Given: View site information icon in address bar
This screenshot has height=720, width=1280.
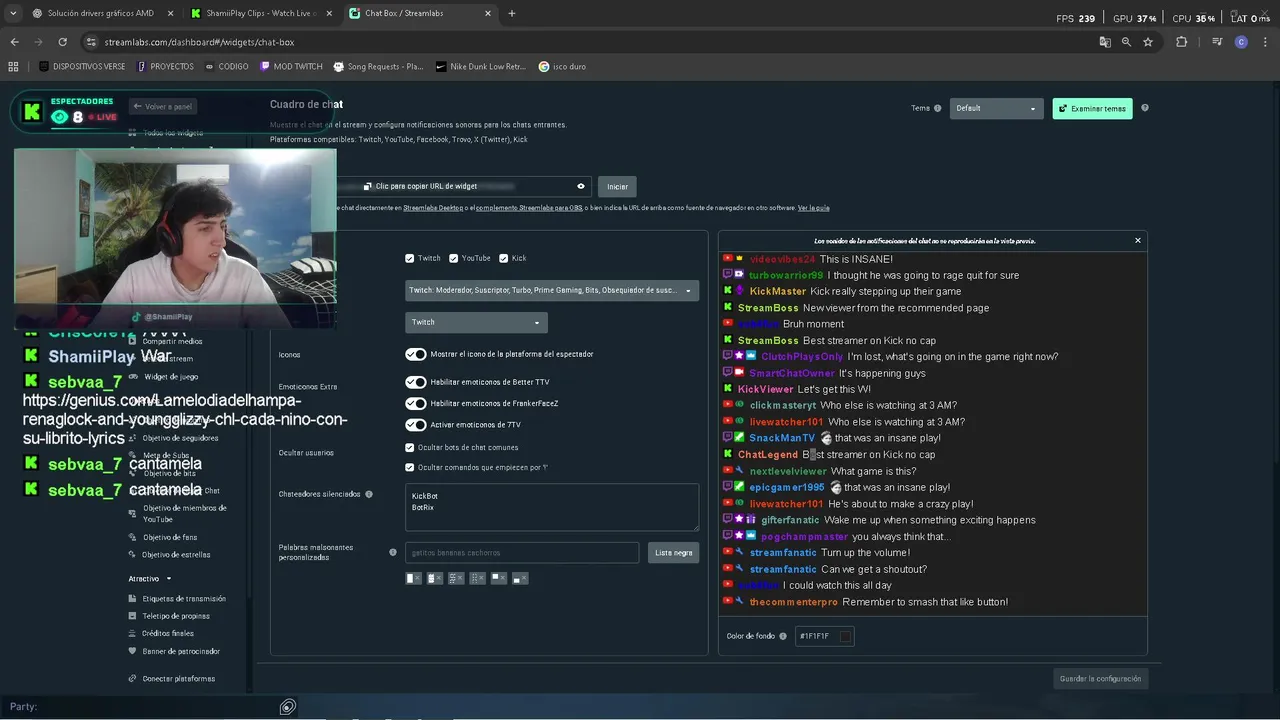Looking at the screenshot, I should click(91, 42).
